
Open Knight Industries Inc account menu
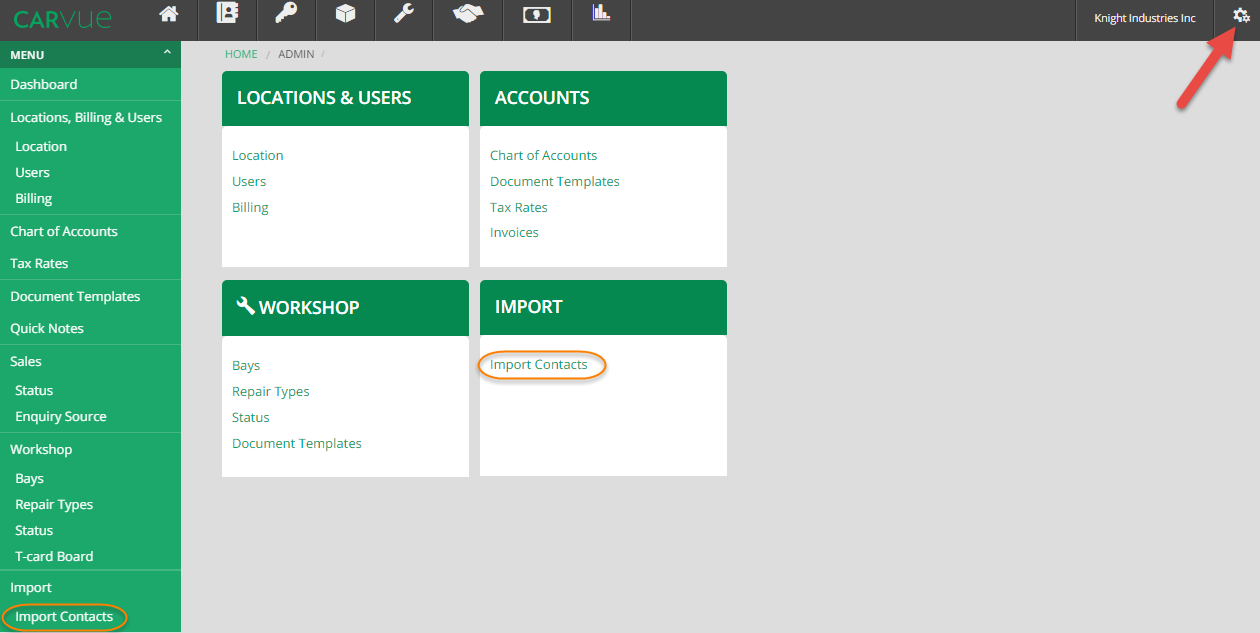pyautogui.click(x=1145, y=18)
